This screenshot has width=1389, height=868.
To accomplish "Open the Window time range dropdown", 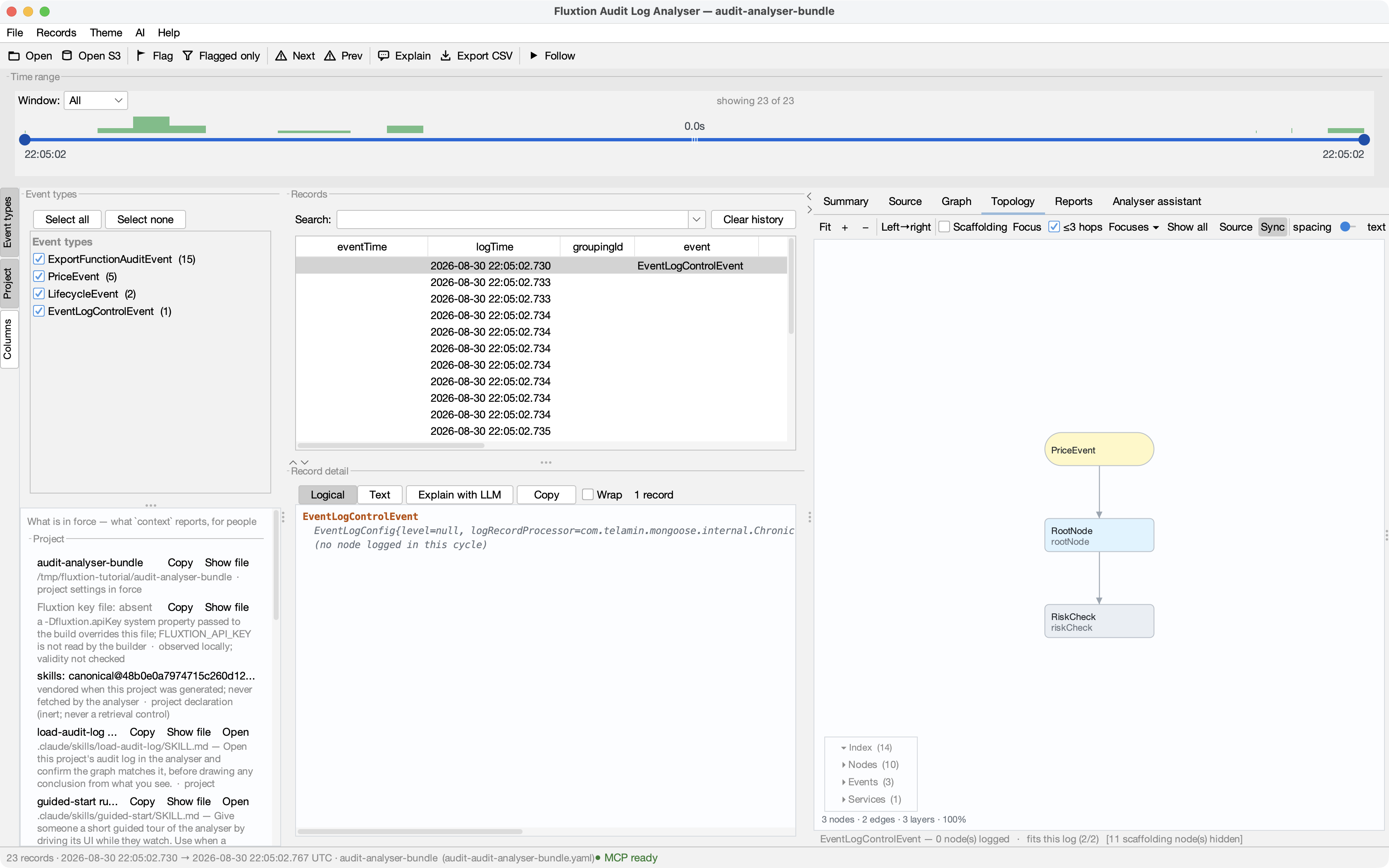I will coord(96,100).
